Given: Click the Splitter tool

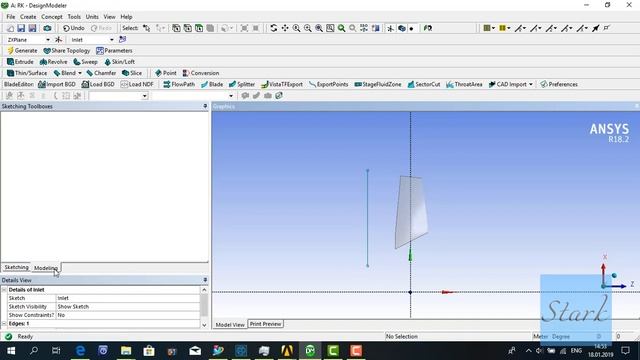Looking at the screenshot, I should coord(242,84).
